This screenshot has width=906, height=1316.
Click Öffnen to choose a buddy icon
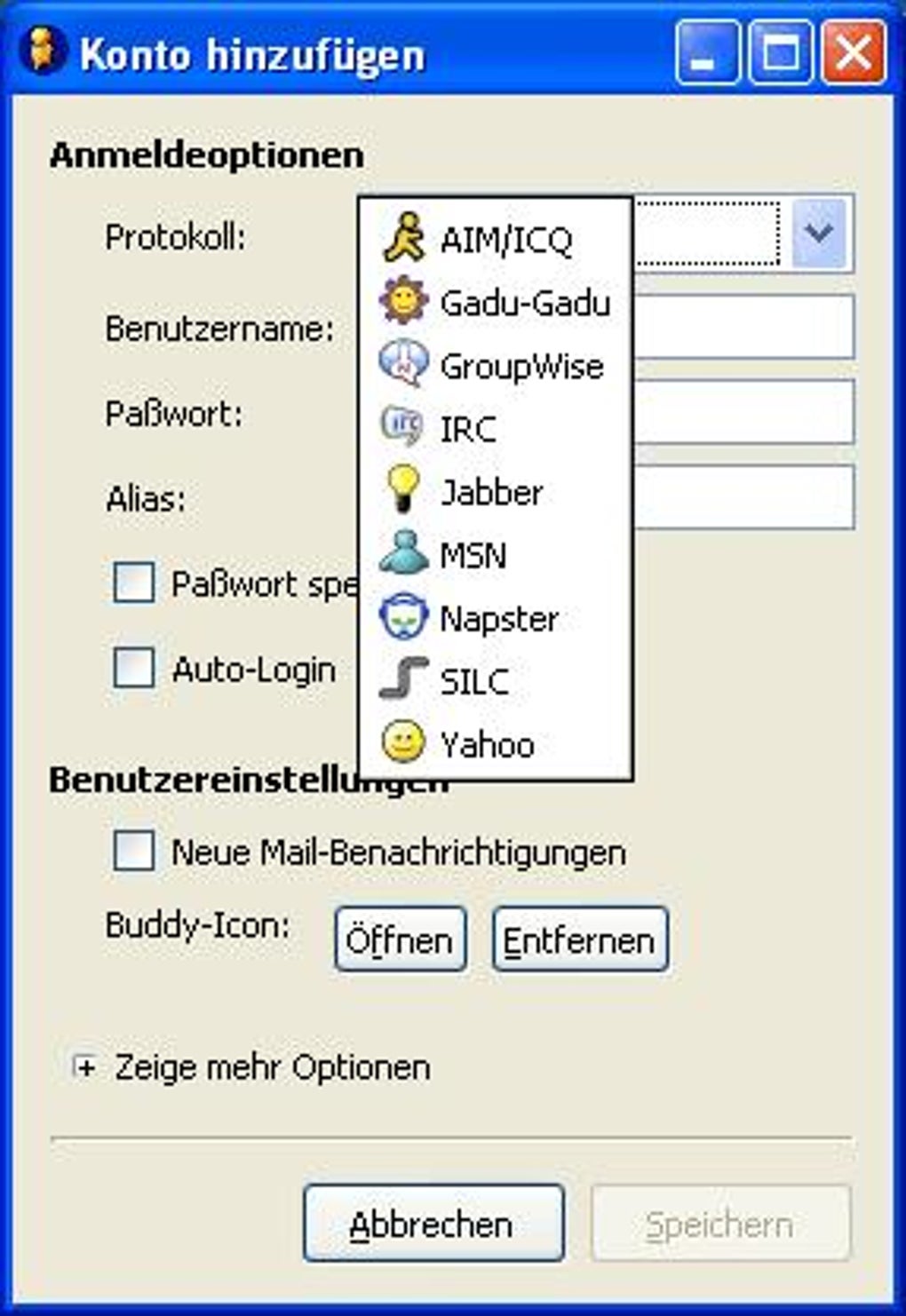point(400,939)
